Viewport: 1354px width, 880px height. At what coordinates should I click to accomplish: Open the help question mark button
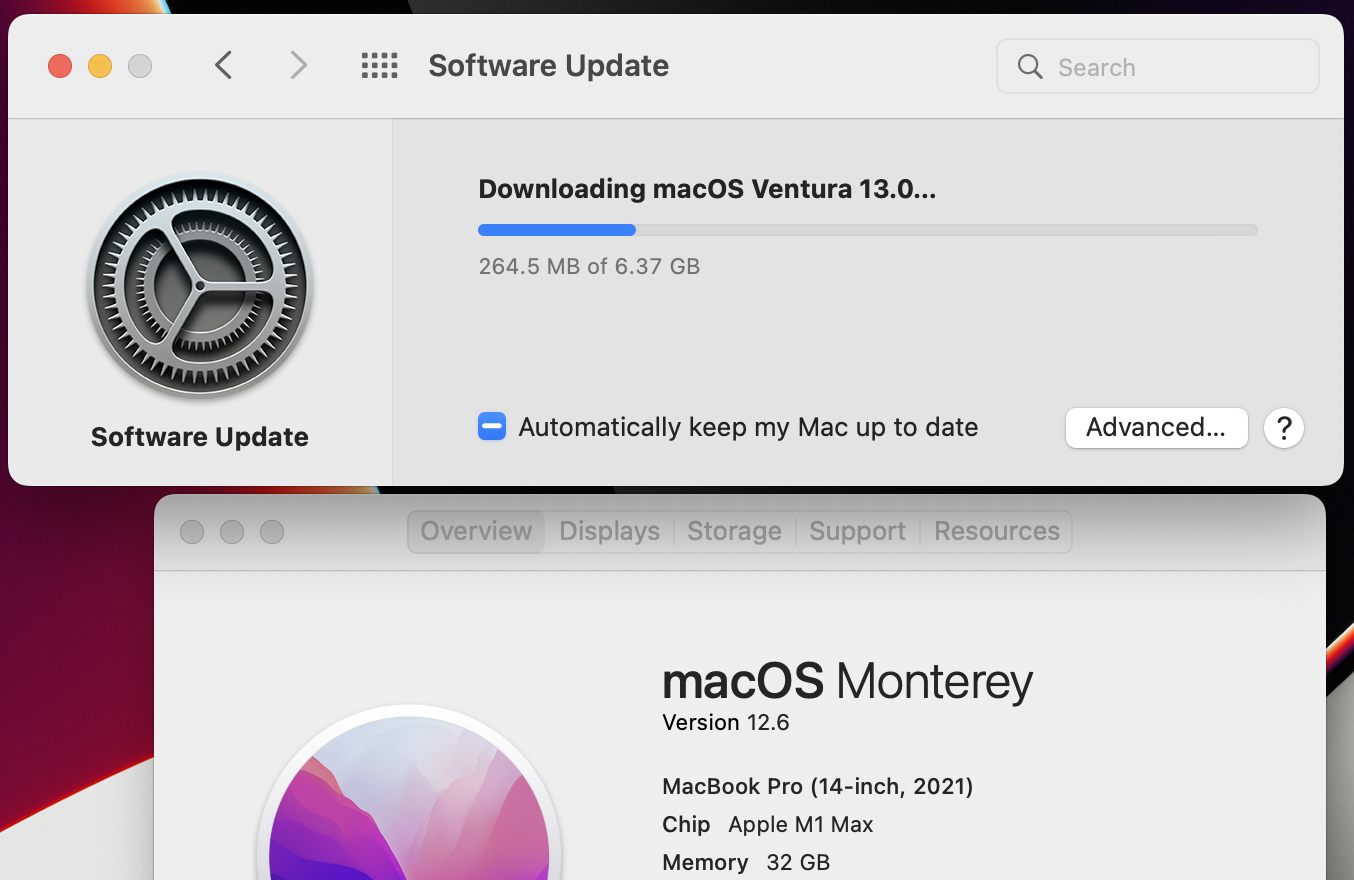pos(1284,428)
